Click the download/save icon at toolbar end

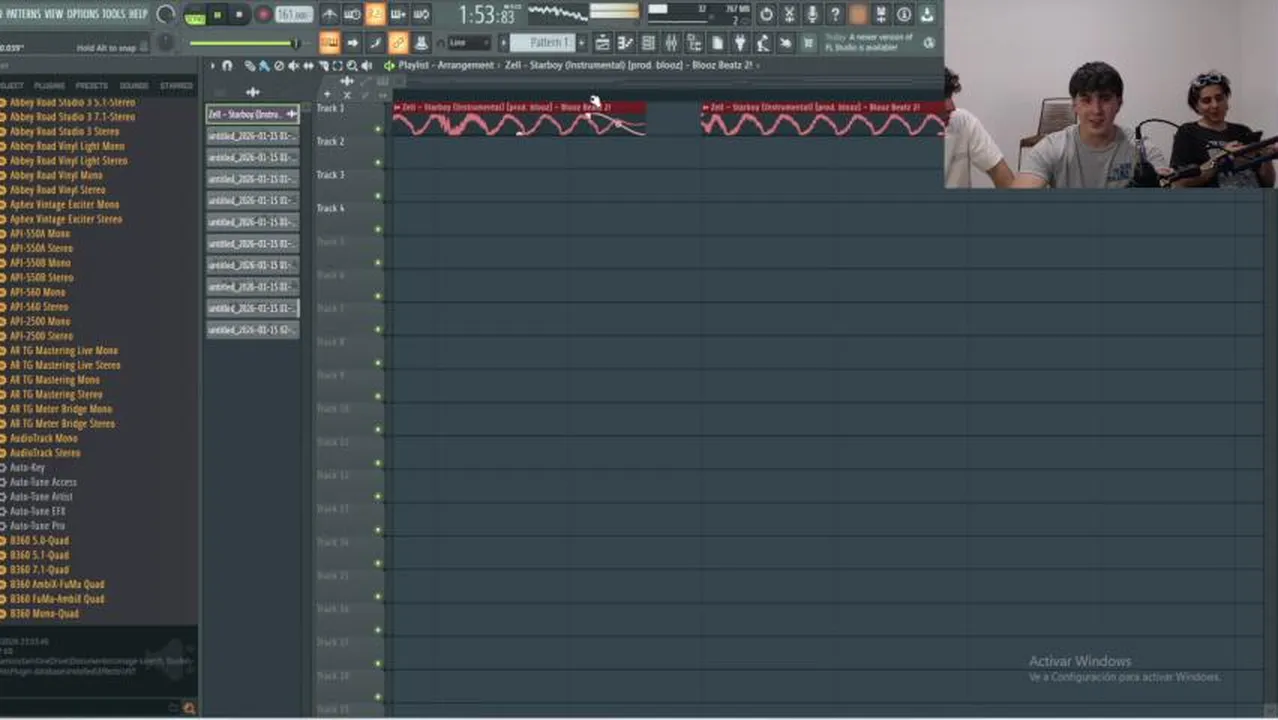pyautogui.click(x=927, y=14)
